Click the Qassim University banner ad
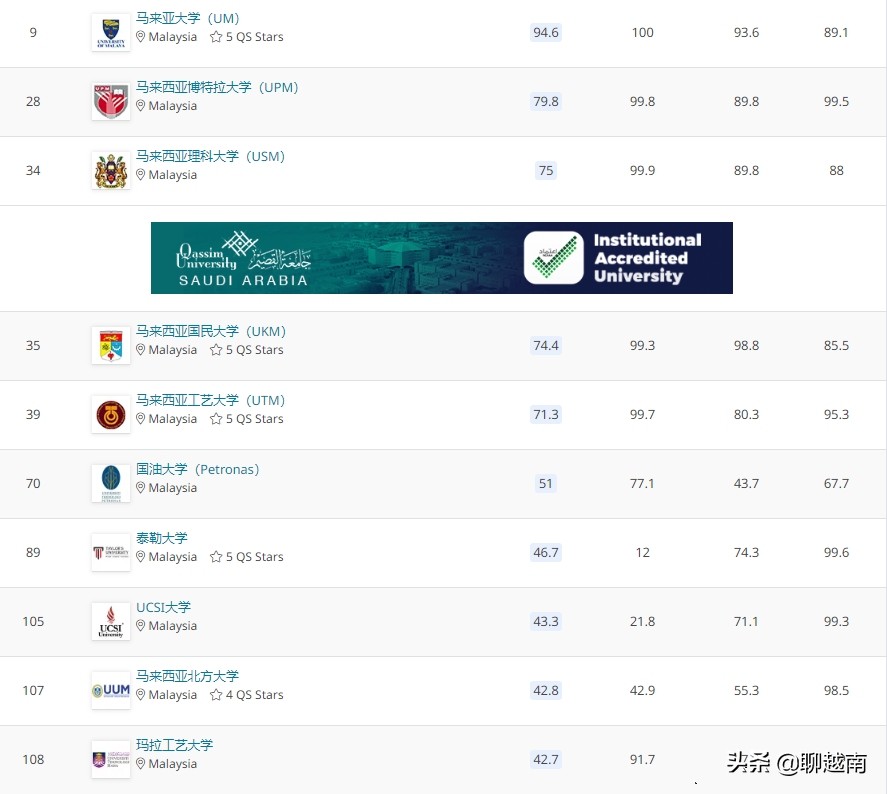887x794 pixels. click(x=441, y=258)
